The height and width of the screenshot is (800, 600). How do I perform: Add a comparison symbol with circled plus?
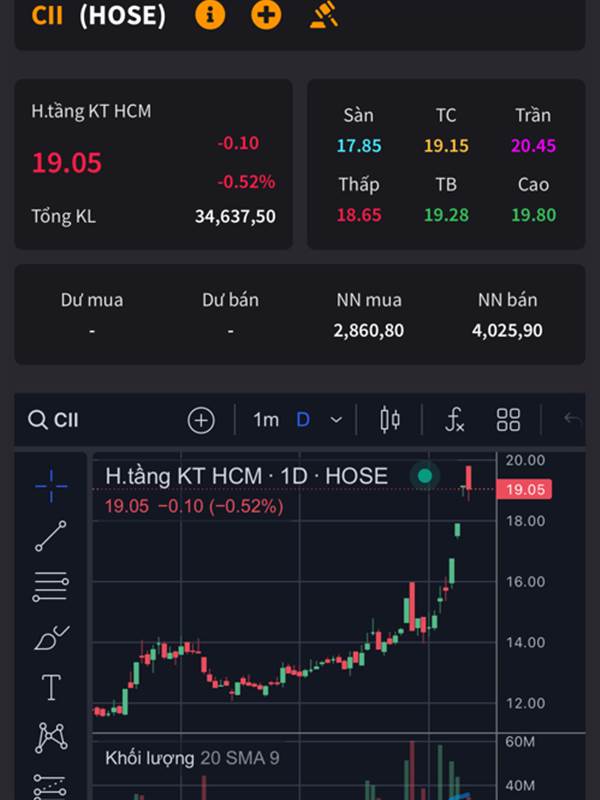click(x=201, y=420)
